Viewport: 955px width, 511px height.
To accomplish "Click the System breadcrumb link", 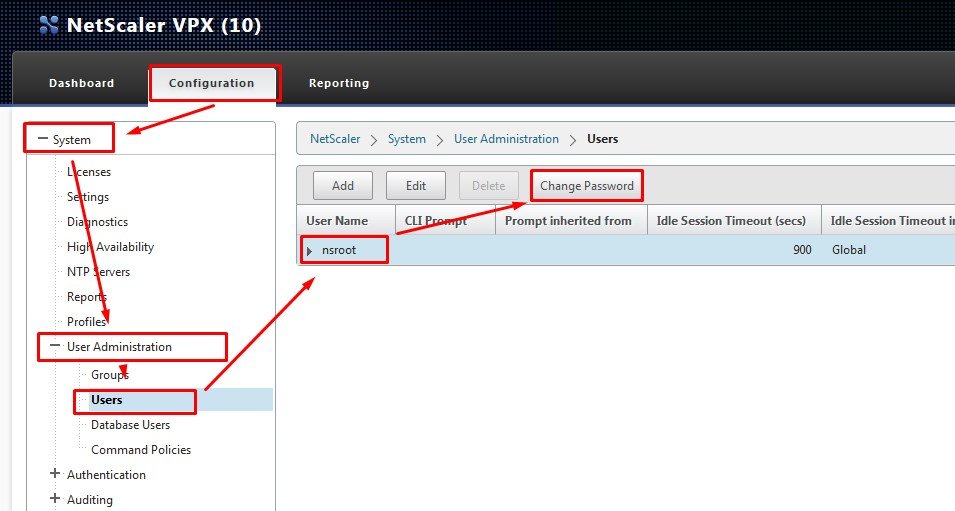I will [407, 139].
